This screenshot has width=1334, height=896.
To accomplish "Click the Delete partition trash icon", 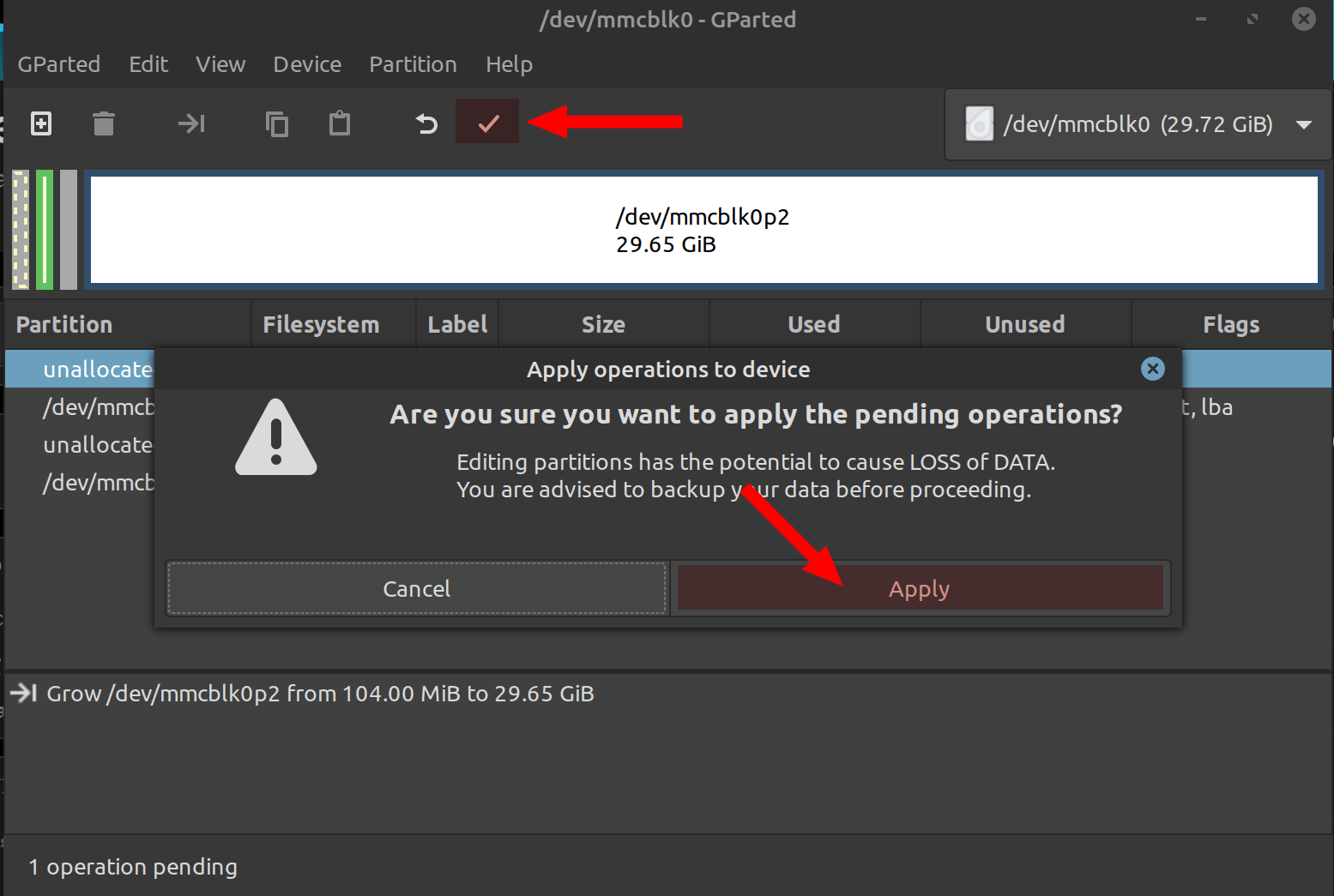I will click(104, 123).
